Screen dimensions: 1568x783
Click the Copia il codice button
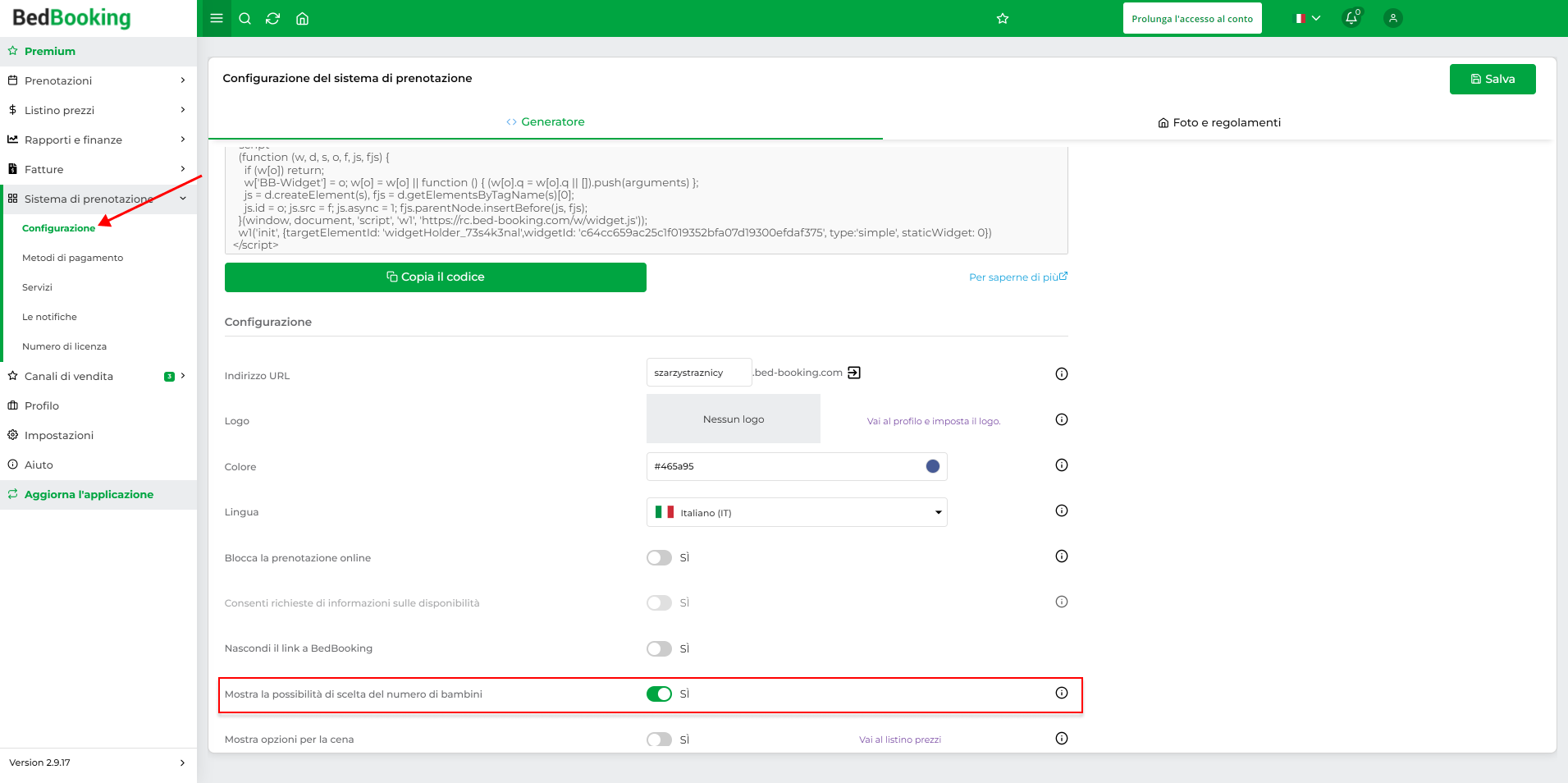tap(436, 277)
